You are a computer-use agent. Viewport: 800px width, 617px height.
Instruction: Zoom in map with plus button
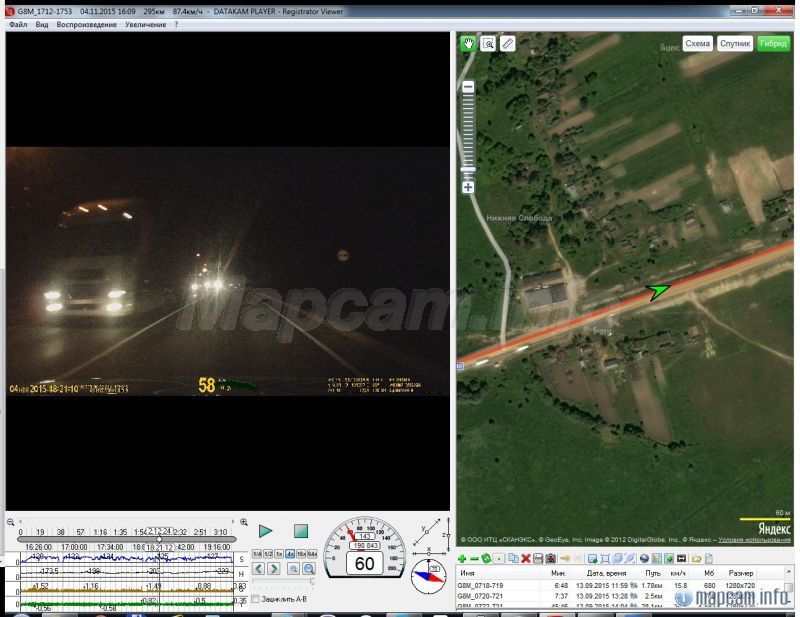pyautogui.click(x=468, y=187)
